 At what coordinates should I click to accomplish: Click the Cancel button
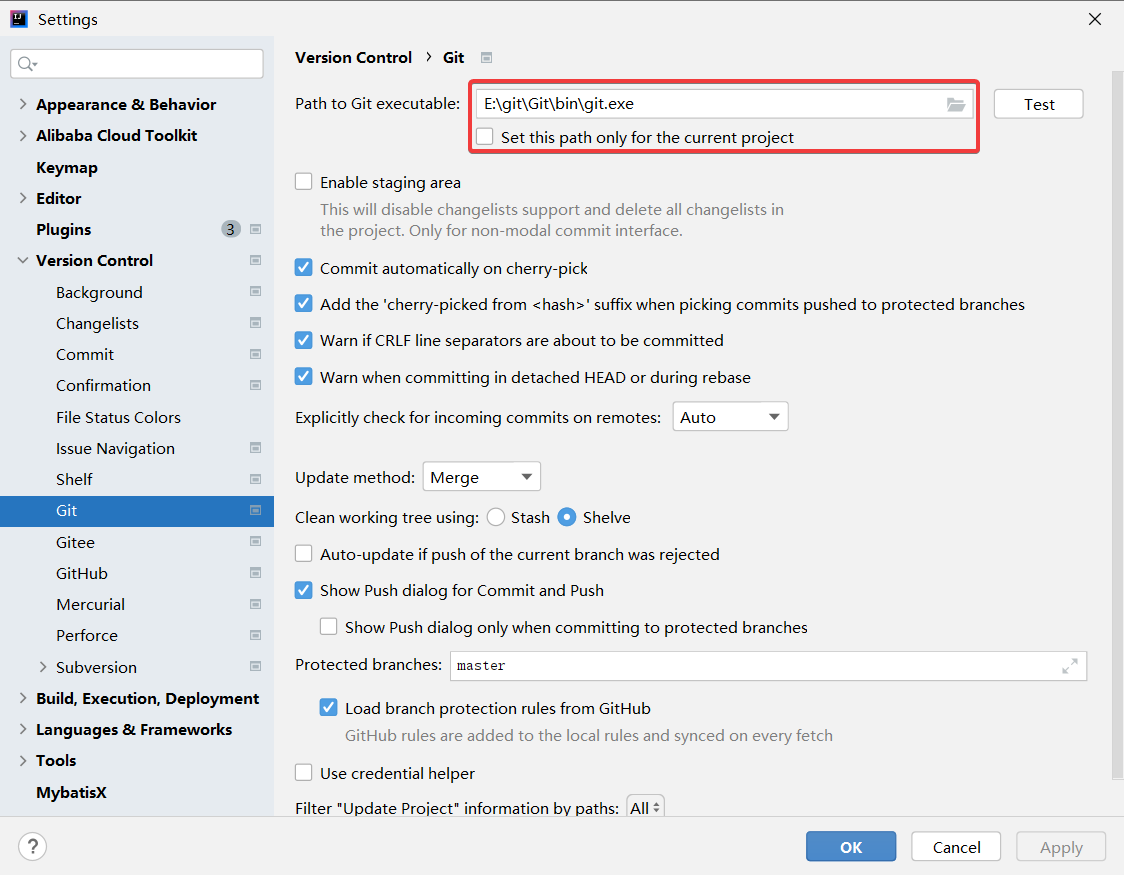[956, 847]
